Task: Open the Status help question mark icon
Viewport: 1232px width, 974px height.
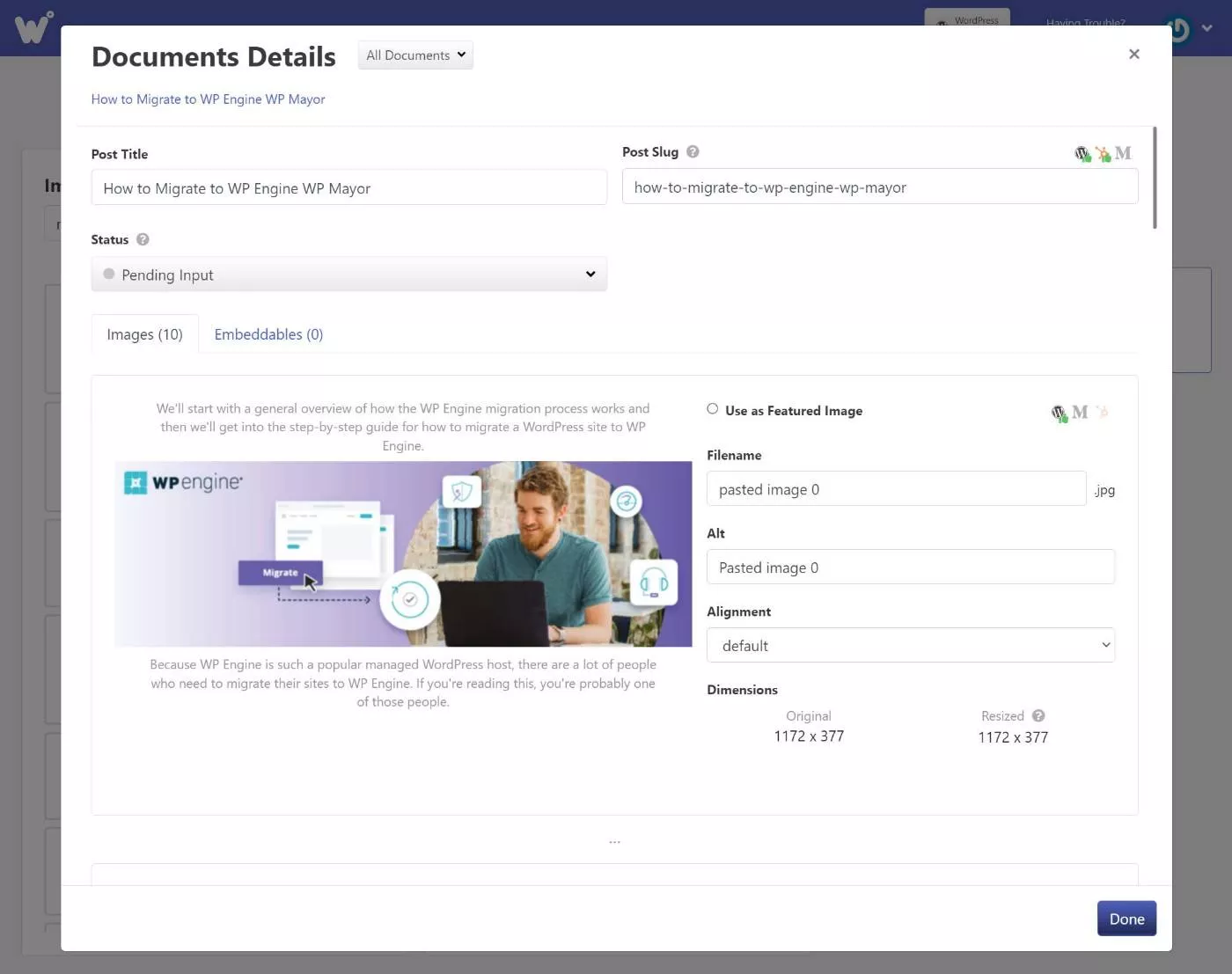Action: coord(143,239)
